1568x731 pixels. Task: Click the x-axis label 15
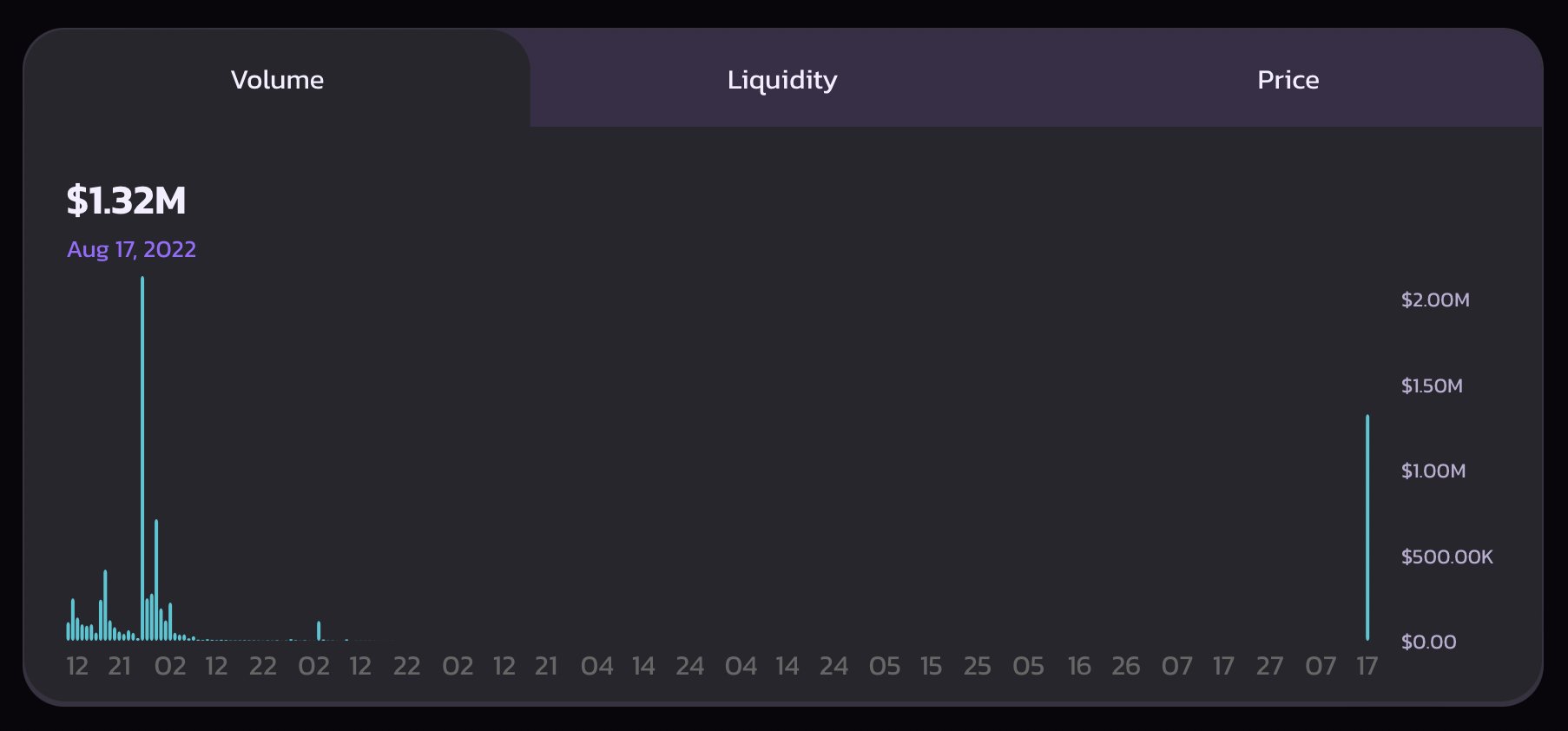932,667
